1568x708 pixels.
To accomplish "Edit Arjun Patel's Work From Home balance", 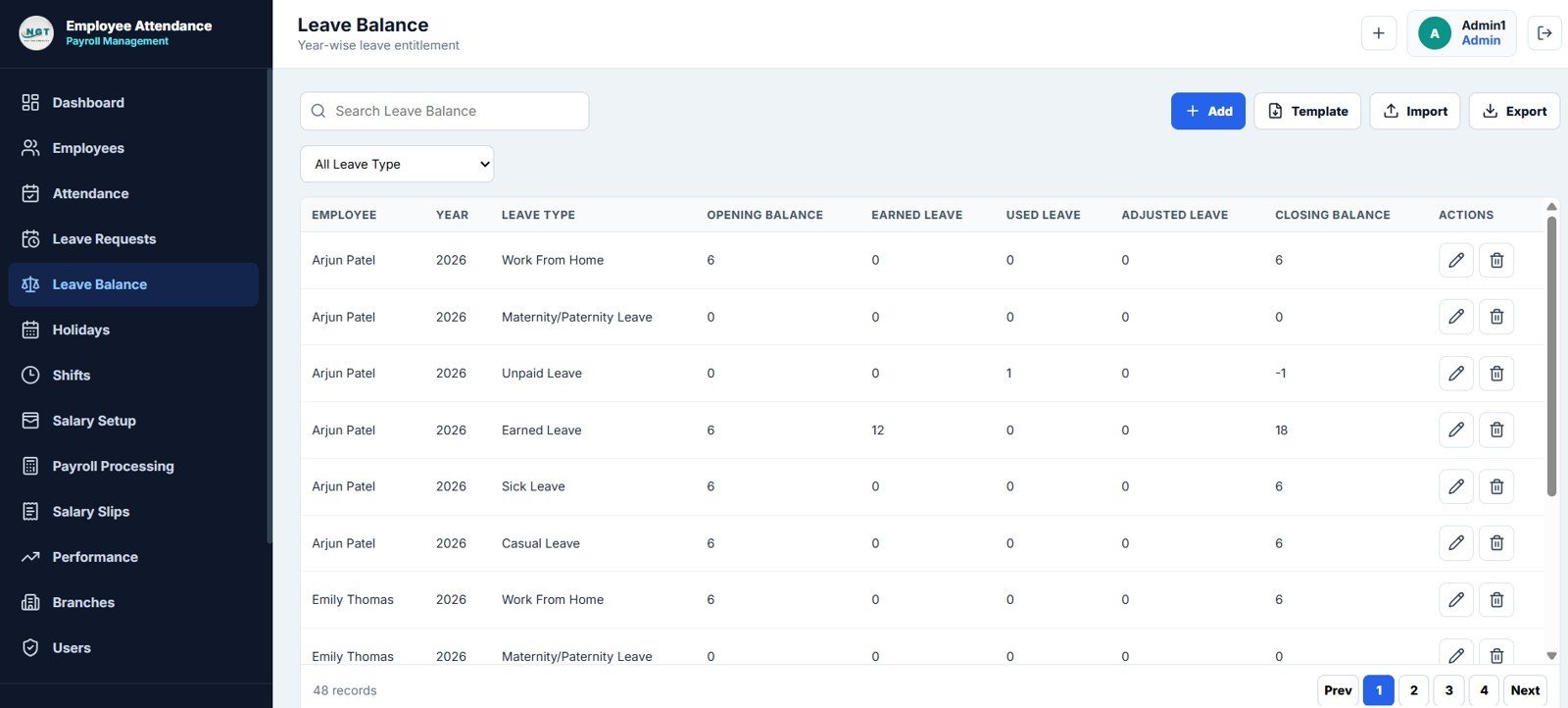I will click(x=1456, y=260).
